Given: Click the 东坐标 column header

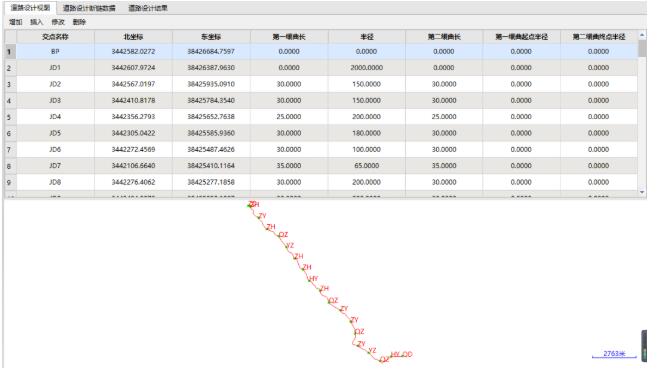Looking at the screenshot, I should [x=211, y=37].
